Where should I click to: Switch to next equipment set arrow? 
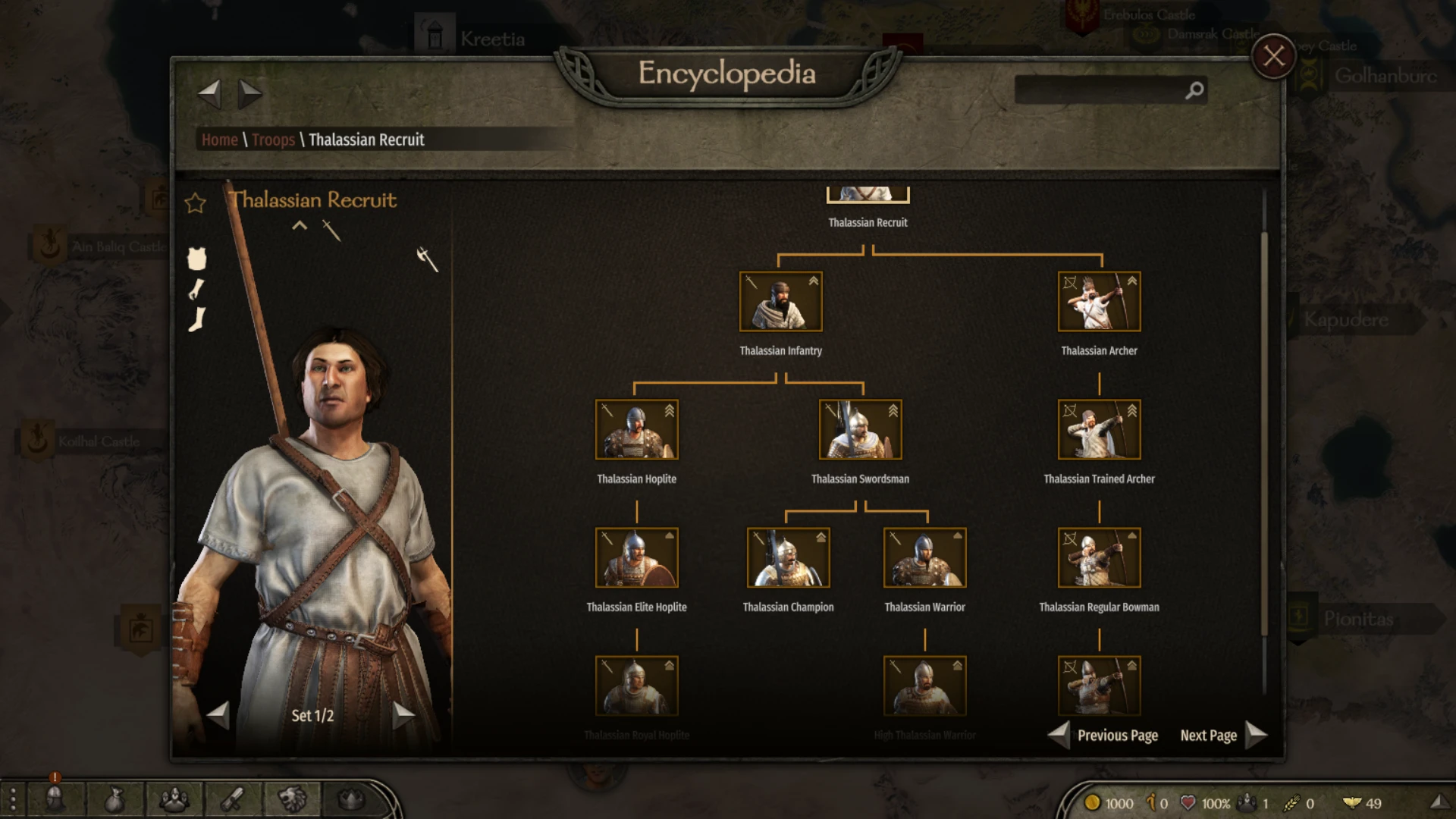click(404, 714)
